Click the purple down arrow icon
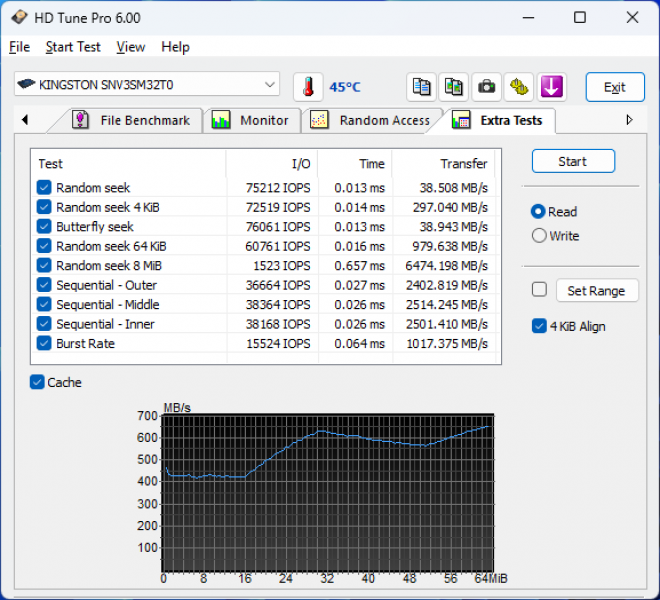Viewport: 660px width, 600px height. click(551, 87)
